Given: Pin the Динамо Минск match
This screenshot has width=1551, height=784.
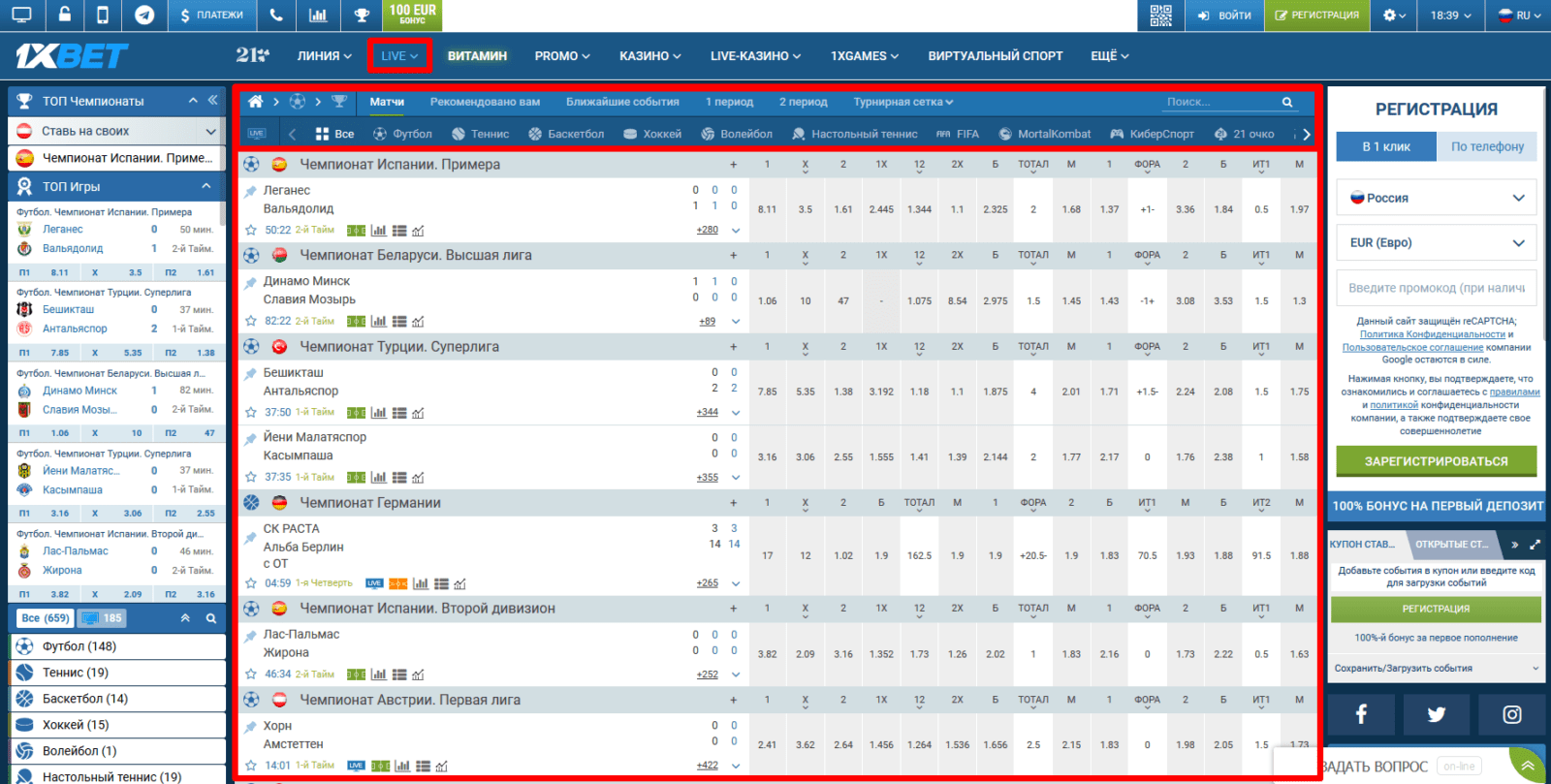Looking at the screenshot, I should coord(251,282).
